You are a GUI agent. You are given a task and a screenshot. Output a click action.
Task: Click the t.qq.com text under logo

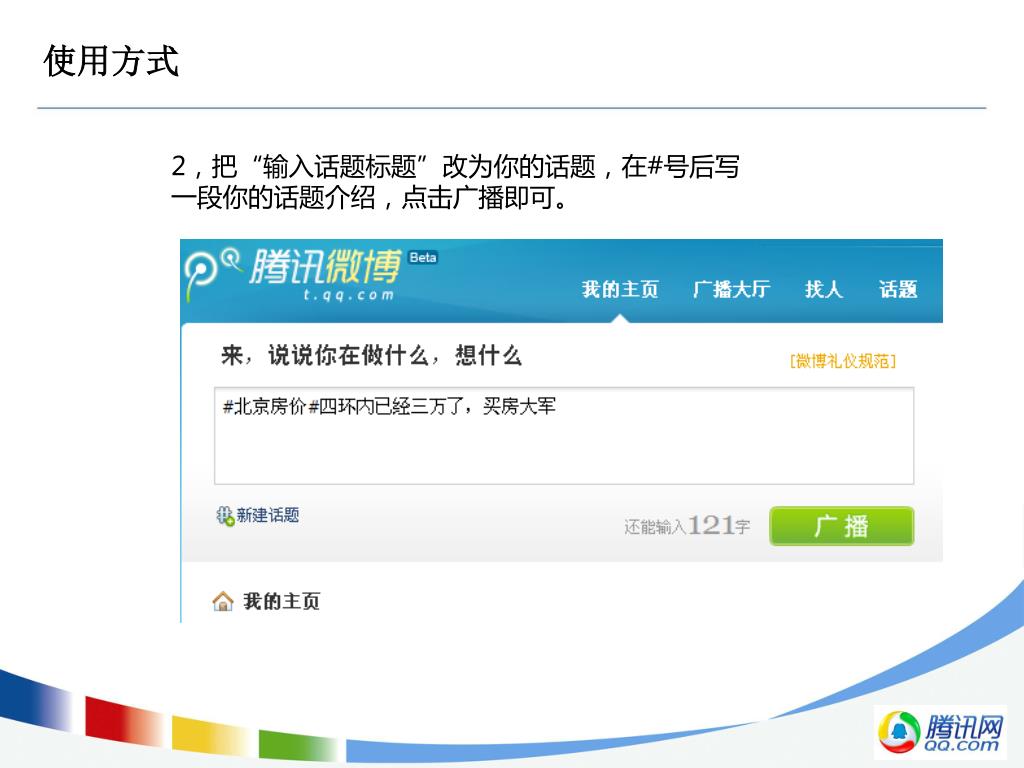(x=349, y=295)
